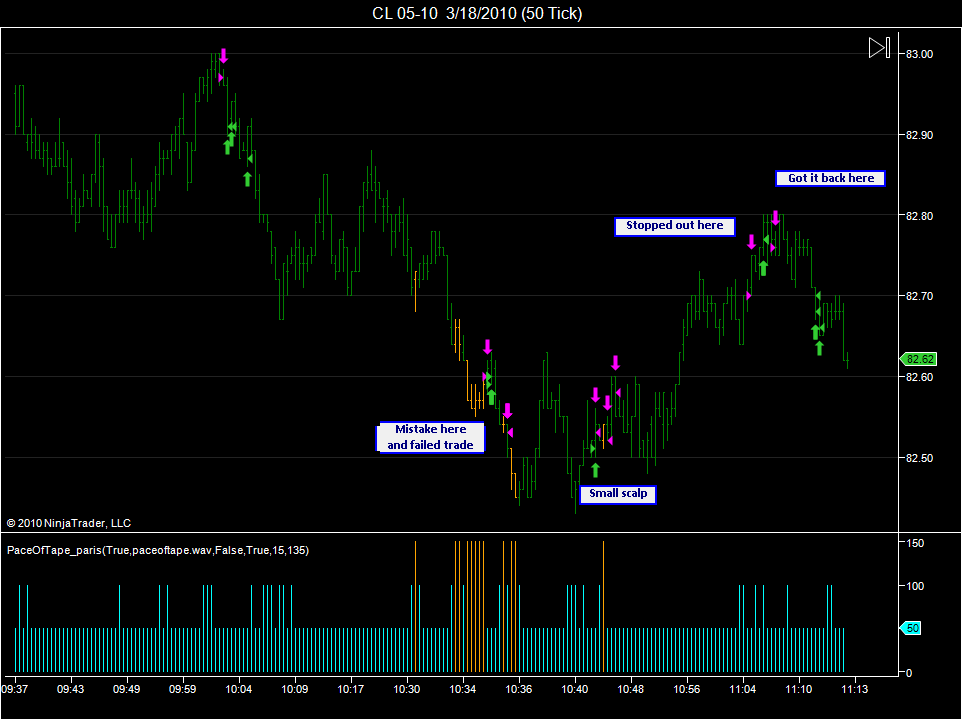Select the 'Small scalp' annotation label
The width and height of the screenshot is (962, 720).
pos(618,494)
